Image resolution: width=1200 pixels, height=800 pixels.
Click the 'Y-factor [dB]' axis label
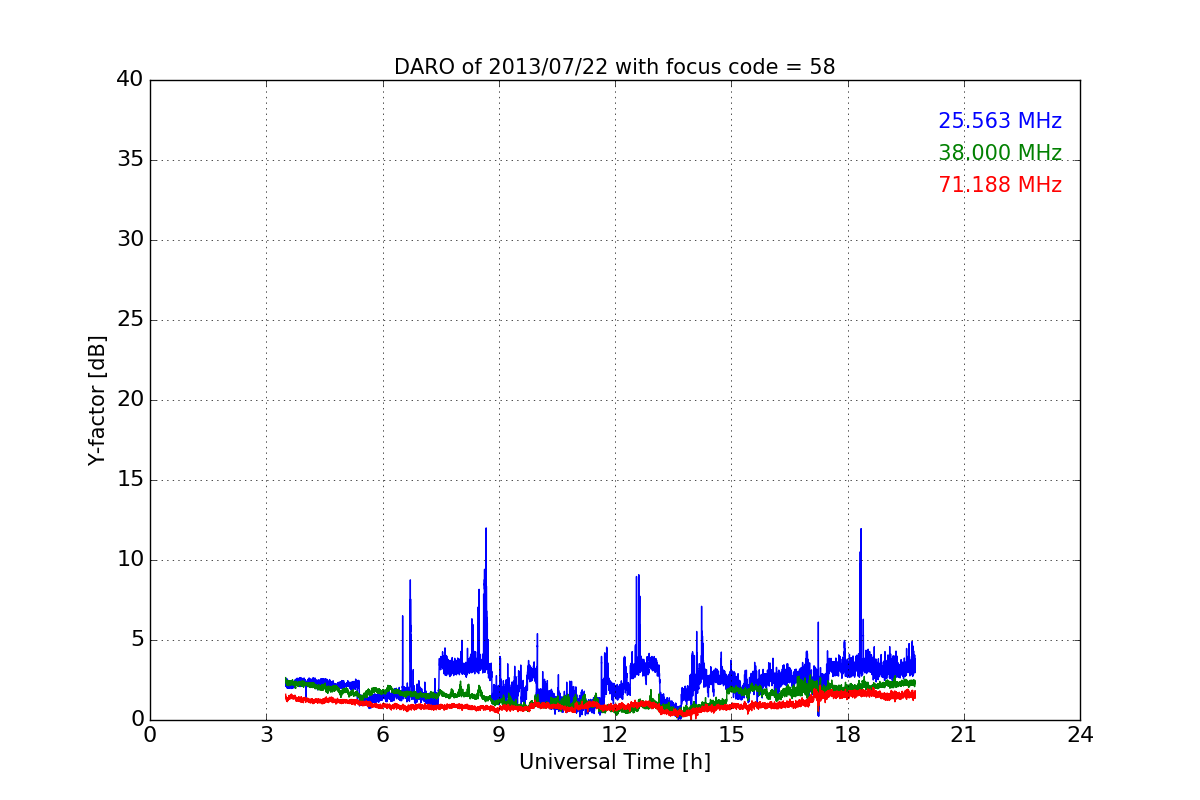(97, 400)
